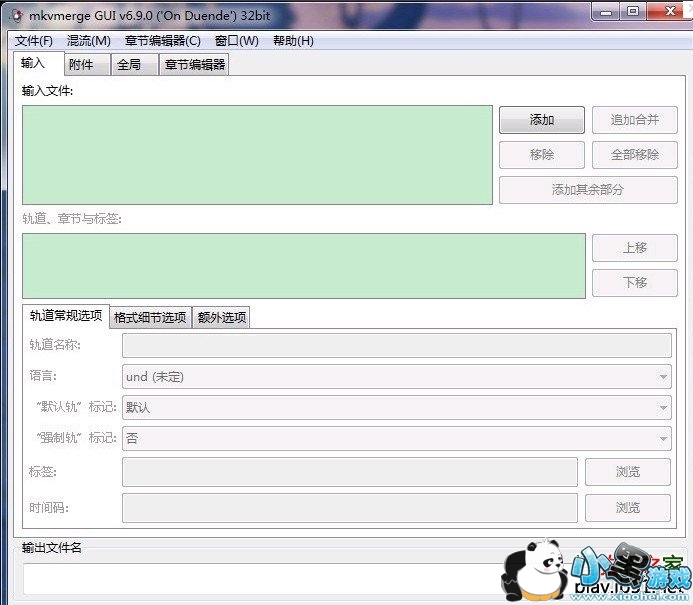The height and width of the screenshot is (605, 693).
Task: Click the 轨道名称 input field
Action: [x=397, y=346]
